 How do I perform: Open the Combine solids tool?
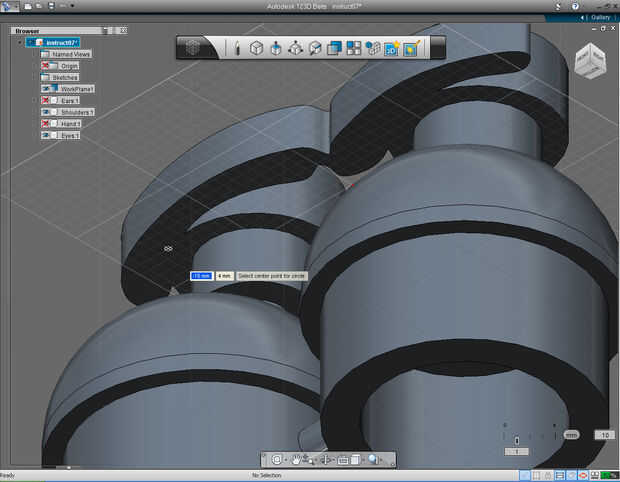334,47
